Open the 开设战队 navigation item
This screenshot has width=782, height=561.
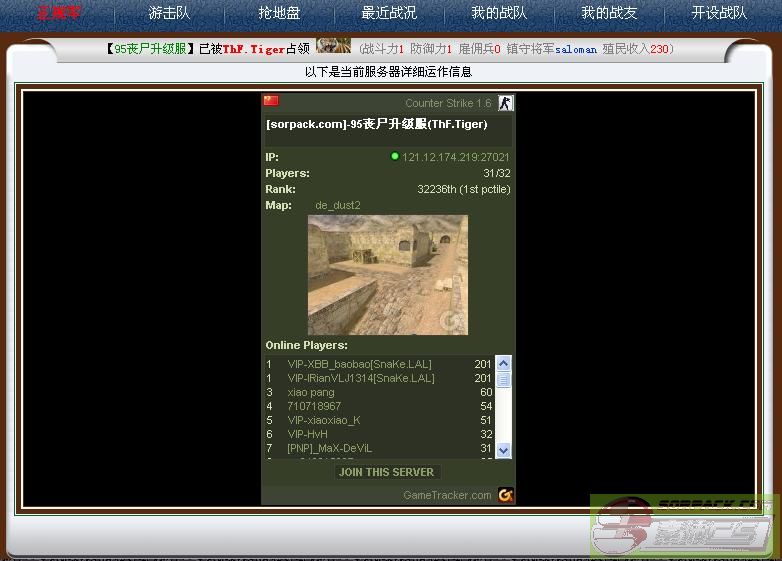[x=719, y=13]
